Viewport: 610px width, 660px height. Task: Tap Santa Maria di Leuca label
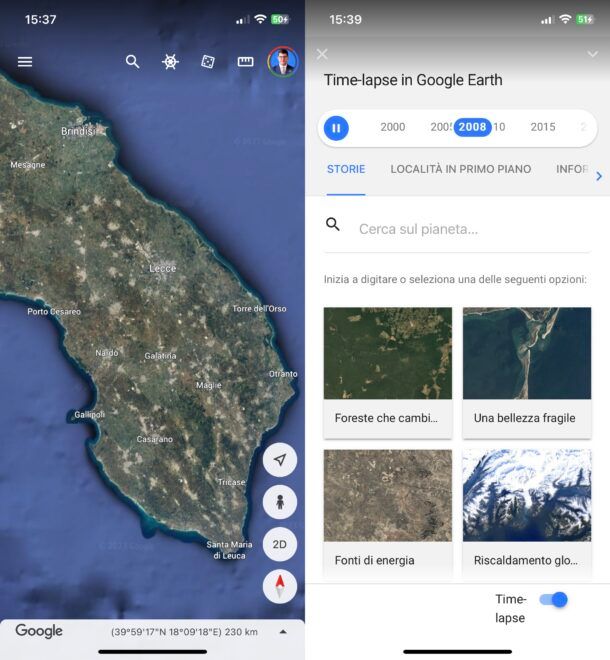pos(229,550)
